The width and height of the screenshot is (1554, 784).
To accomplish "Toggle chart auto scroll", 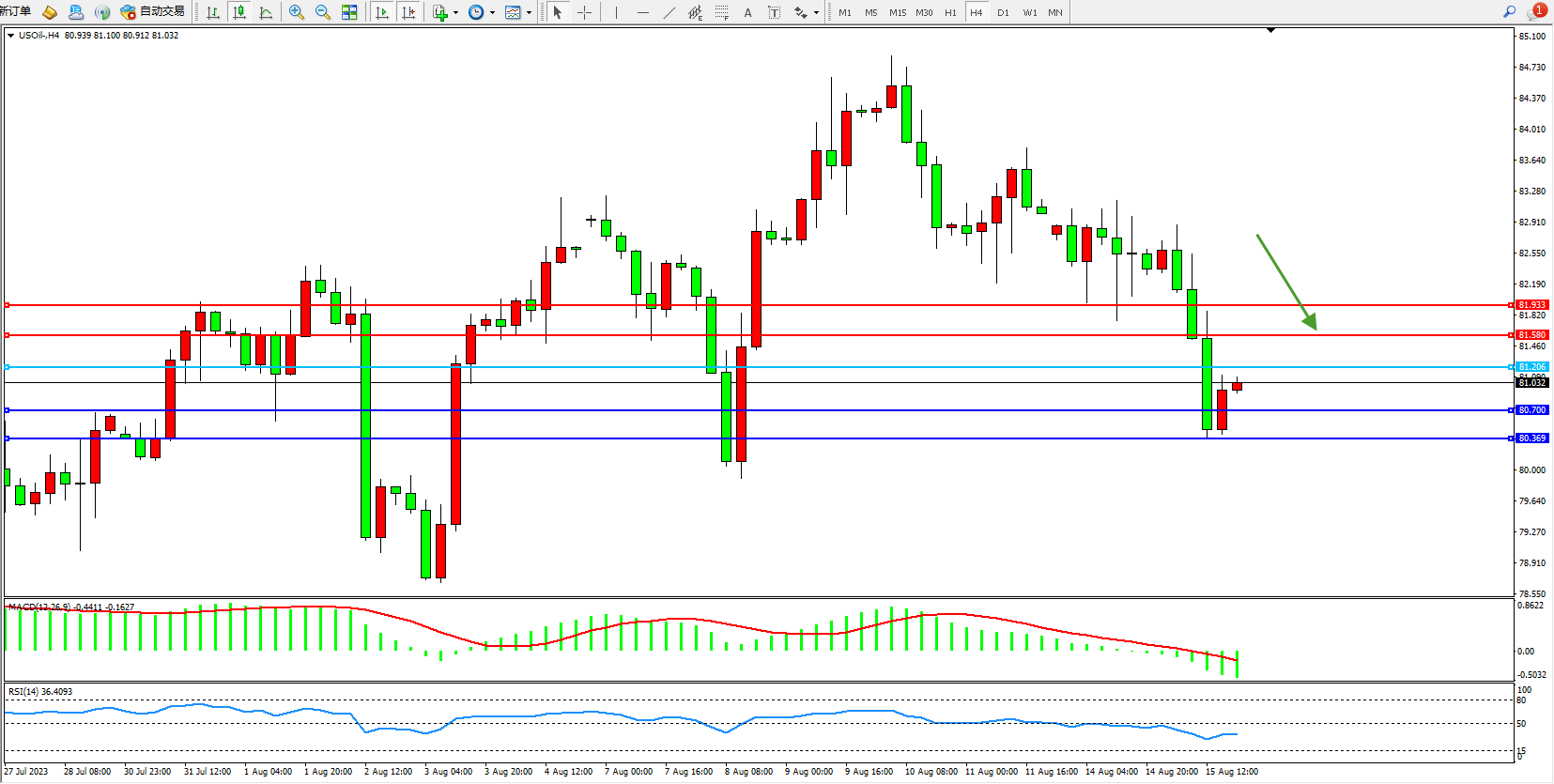I will pos(381,12).
